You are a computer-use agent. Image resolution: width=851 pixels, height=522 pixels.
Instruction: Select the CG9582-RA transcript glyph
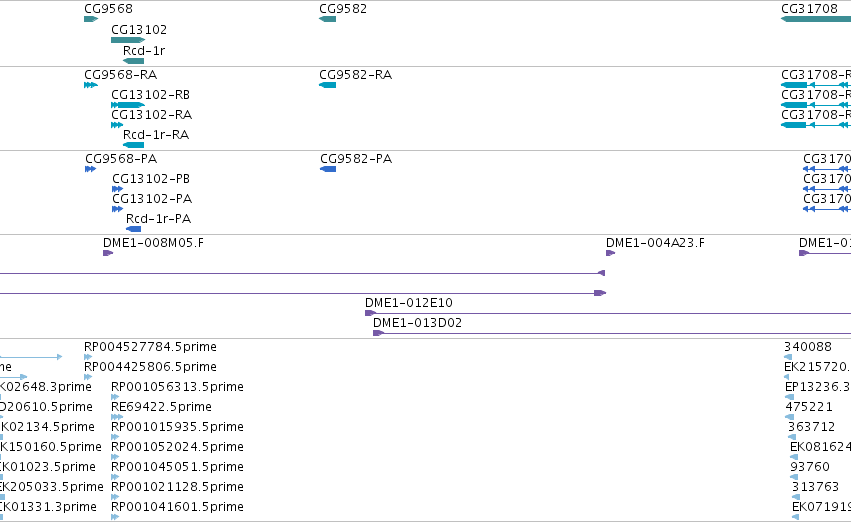click(327, 85)
